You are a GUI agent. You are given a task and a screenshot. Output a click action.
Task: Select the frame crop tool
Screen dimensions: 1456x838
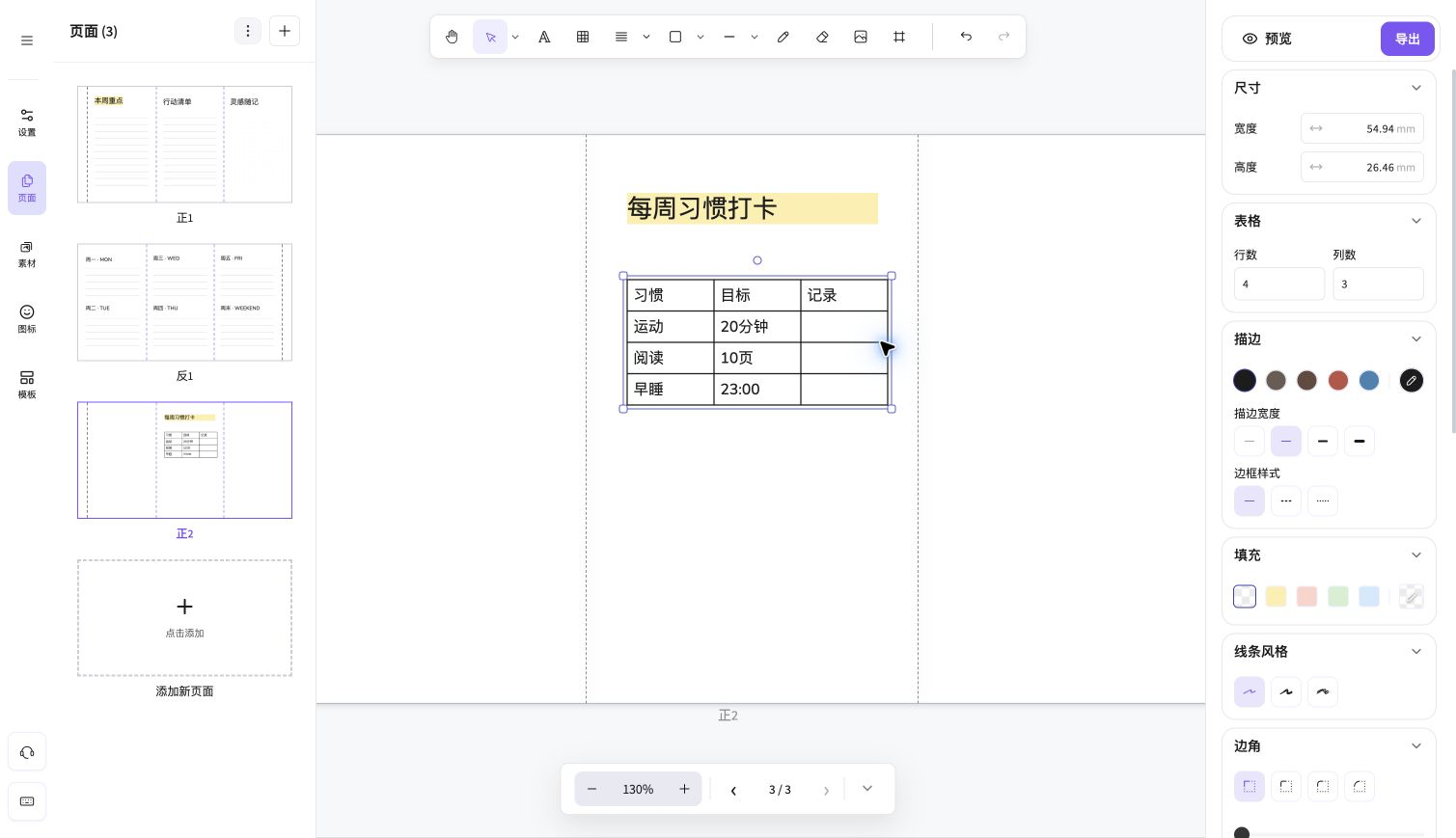[899, 37]
